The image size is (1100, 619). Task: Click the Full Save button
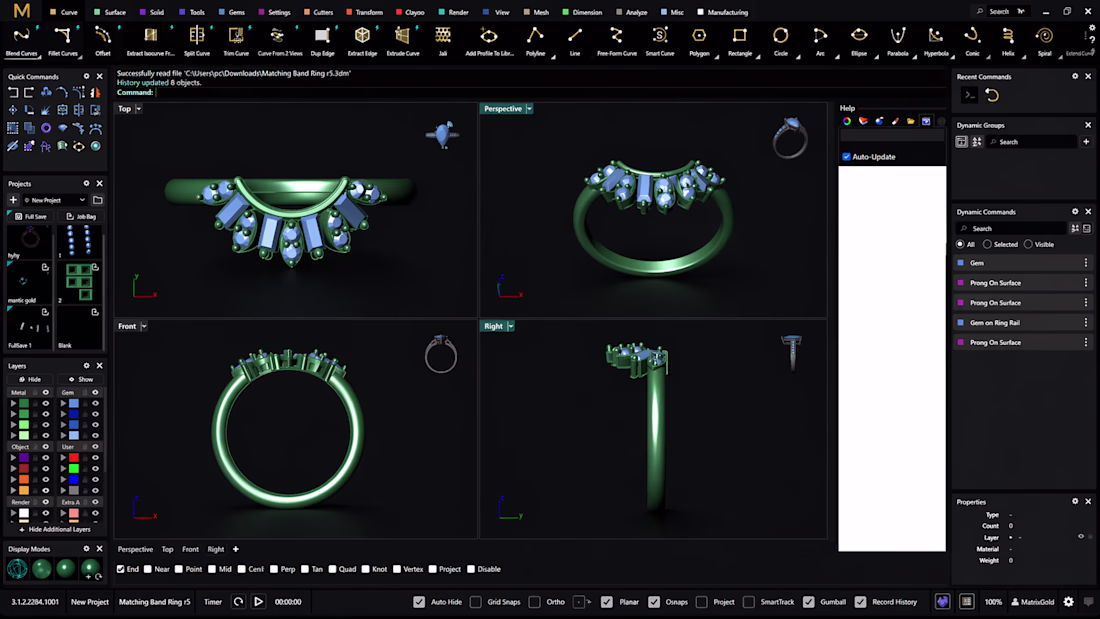click(31, 216)
